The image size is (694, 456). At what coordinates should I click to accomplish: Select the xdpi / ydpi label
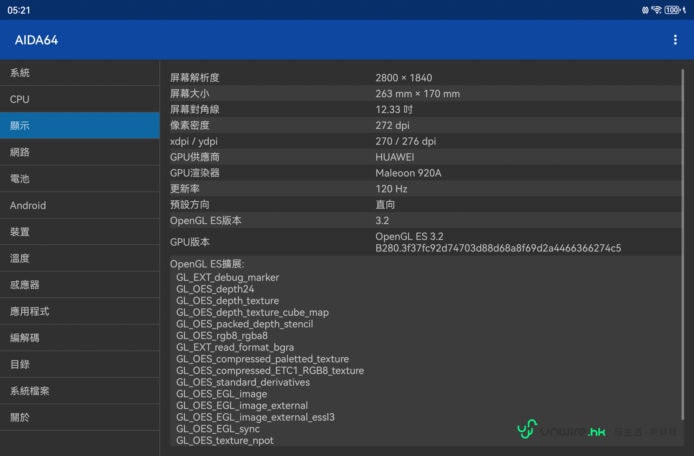point(194,141)
